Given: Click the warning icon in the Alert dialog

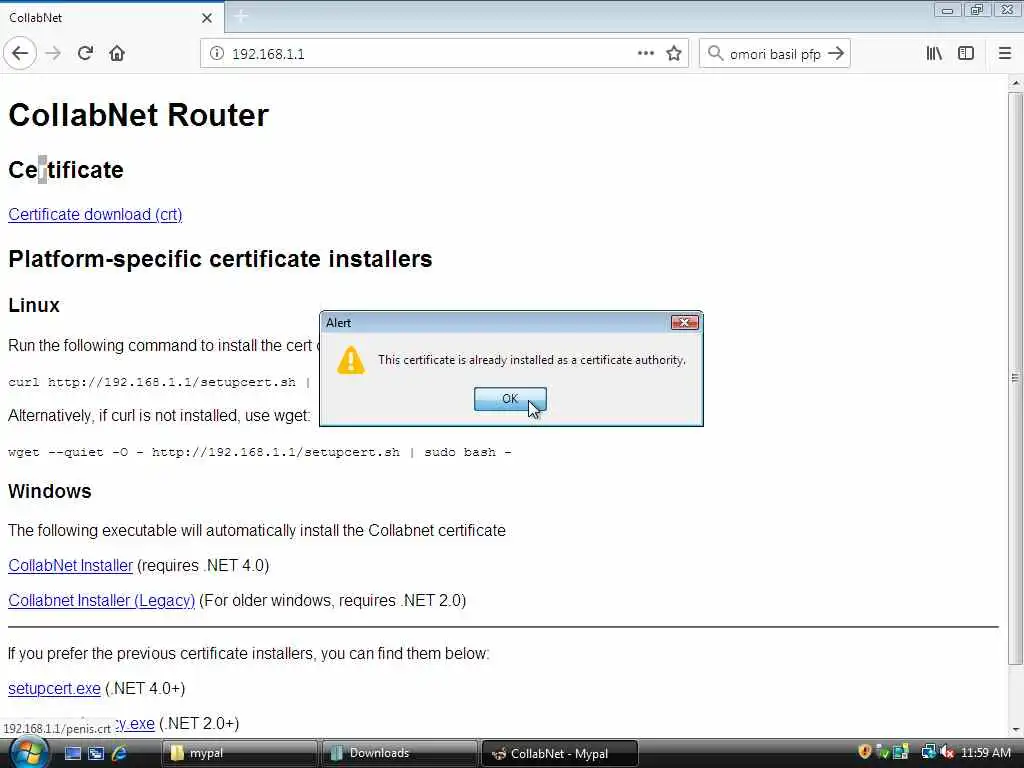Looking at the screenshot, I should tap(351, 360).
